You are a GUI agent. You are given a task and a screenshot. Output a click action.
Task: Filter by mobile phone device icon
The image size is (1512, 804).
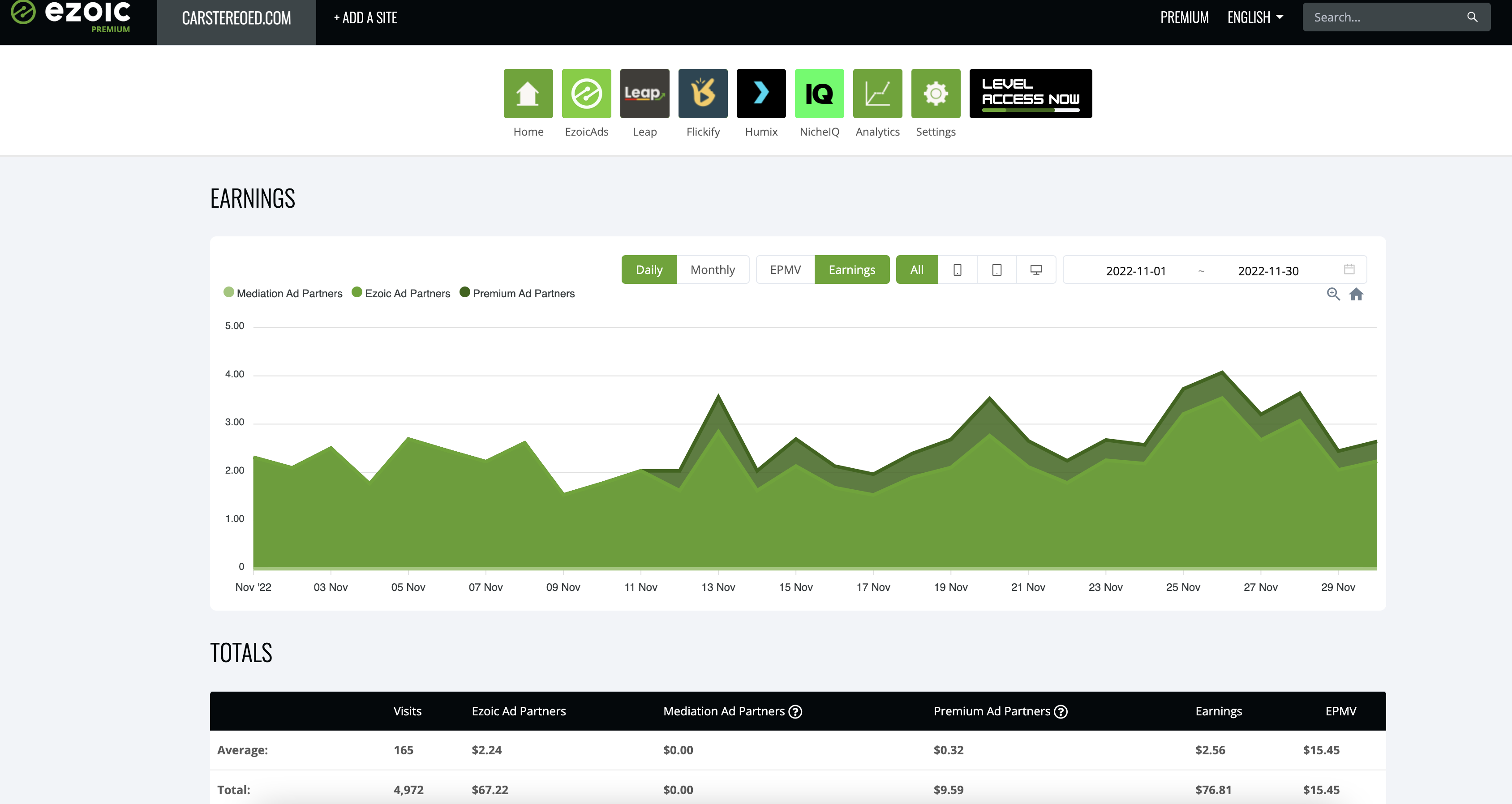click(957, 269)
